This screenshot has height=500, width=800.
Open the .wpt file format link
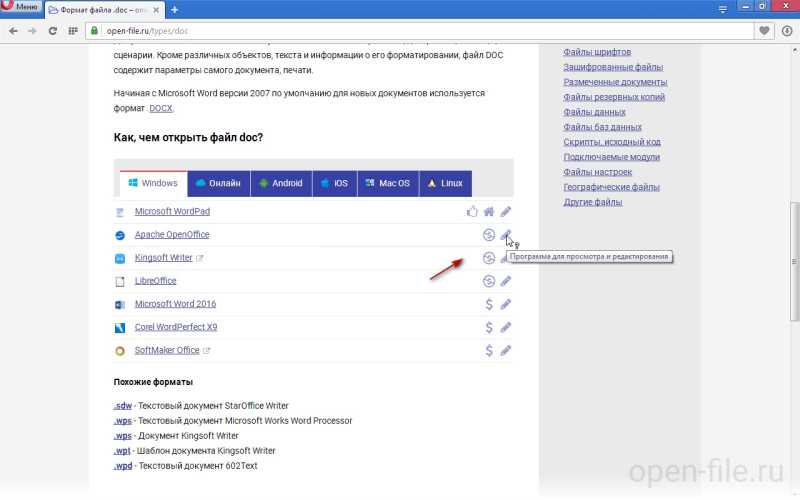(x=122, y=451)
